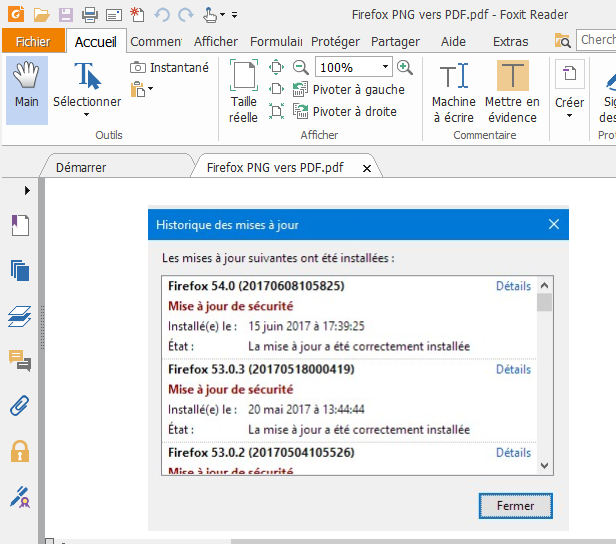The image size is (616, 544).
Task: Click the zoom in magnifier icon
Action: (405, 67)
